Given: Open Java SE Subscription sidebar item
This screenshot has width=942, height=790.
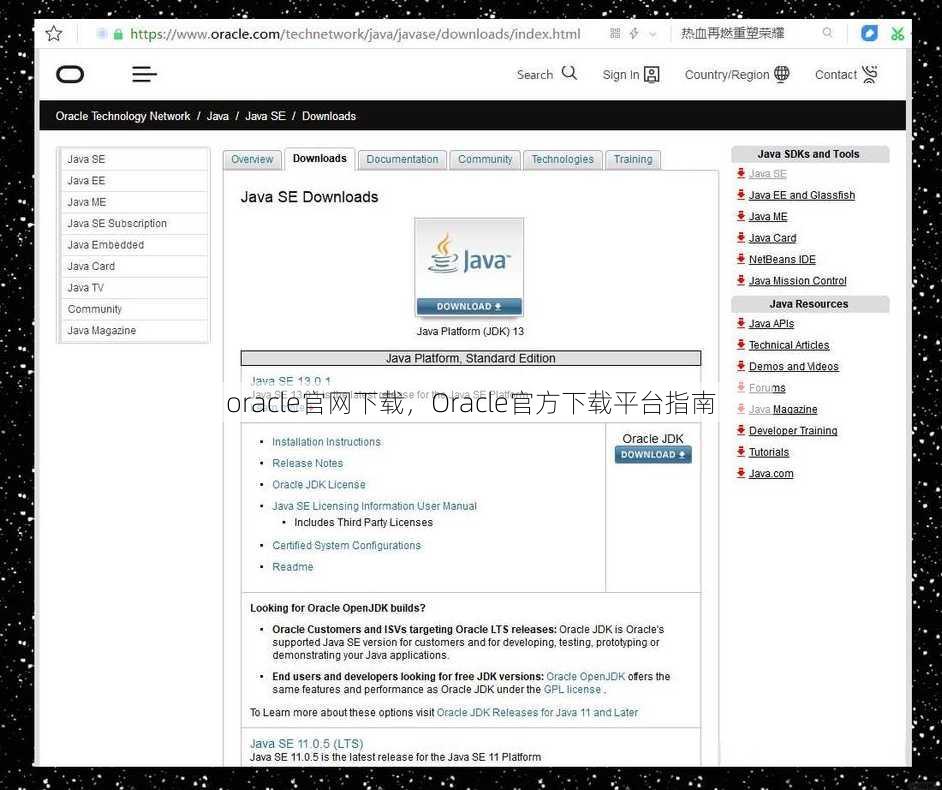Looking at the screenshot, I should point(135,223).
